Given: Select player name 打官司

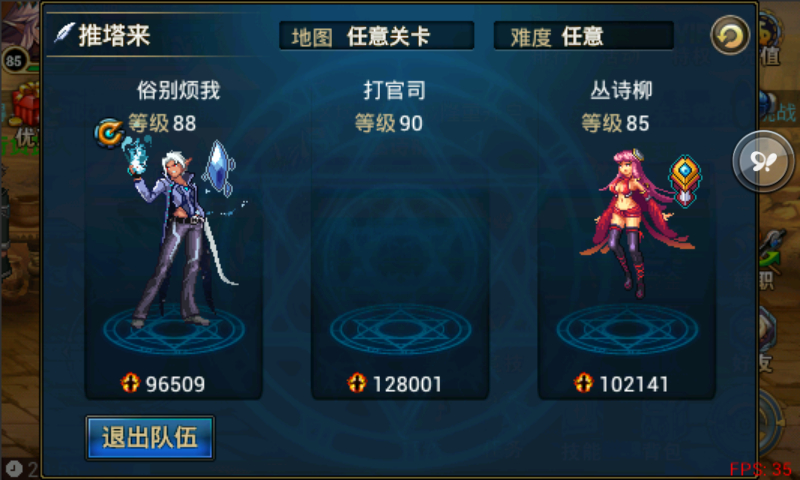Looking at the screenshot, I should click(x=394, y=90).
